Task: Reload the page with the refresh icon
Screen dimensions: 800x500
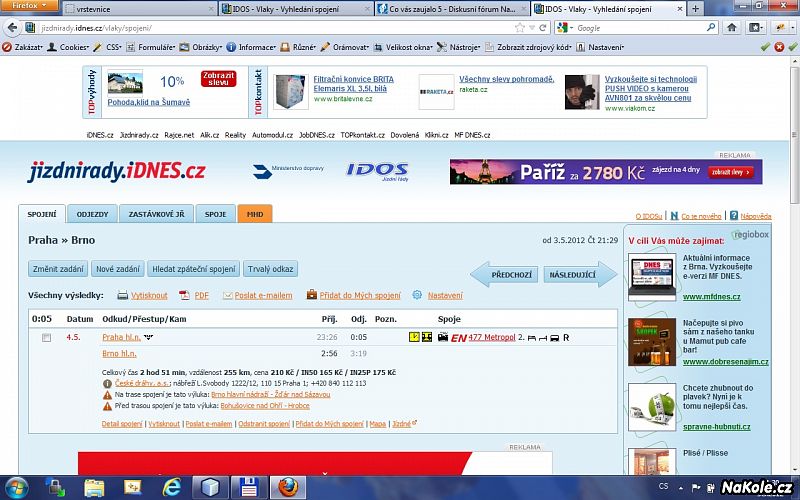Action: (x=543, y=28)
